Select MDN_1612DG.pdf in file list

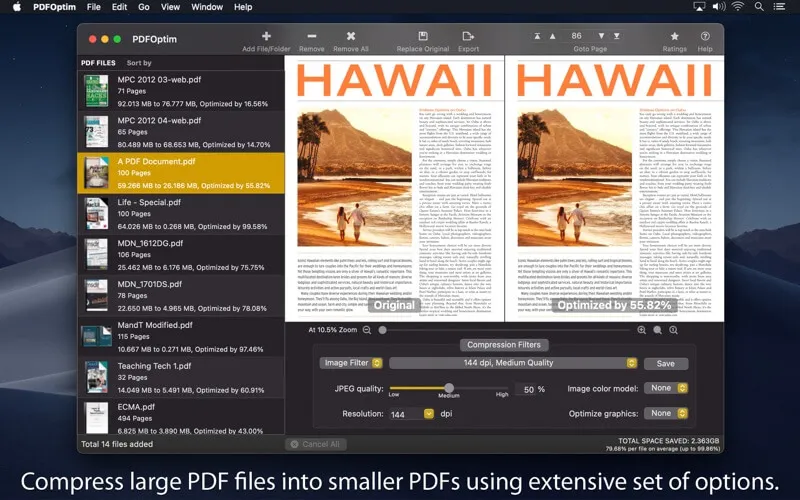pos(181,255)
